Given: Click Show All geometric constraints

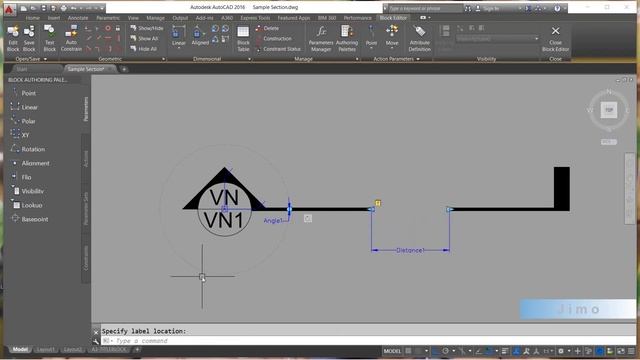Looking at the screenshot, I should click(144, 38).
